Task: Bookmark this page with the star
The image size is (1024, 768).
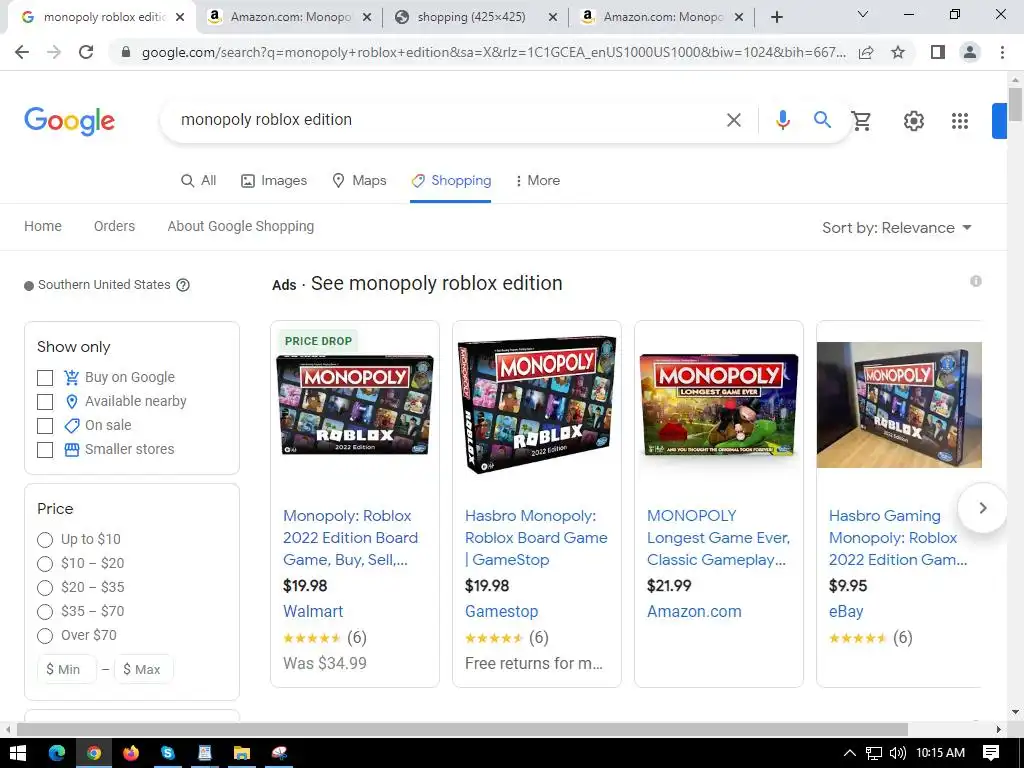Action: coord(898,52)
